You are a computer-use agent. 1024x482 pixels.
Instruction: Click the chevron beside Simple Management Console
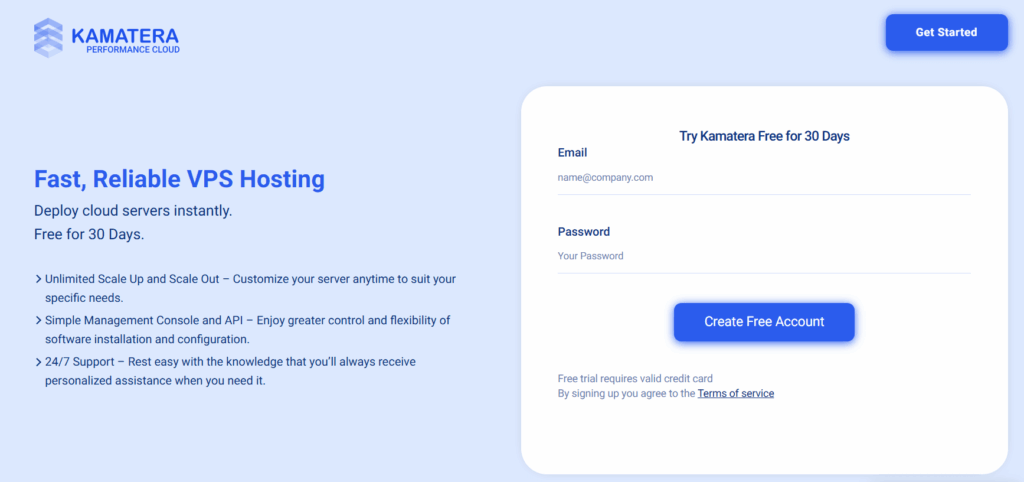tap(39, 321)
